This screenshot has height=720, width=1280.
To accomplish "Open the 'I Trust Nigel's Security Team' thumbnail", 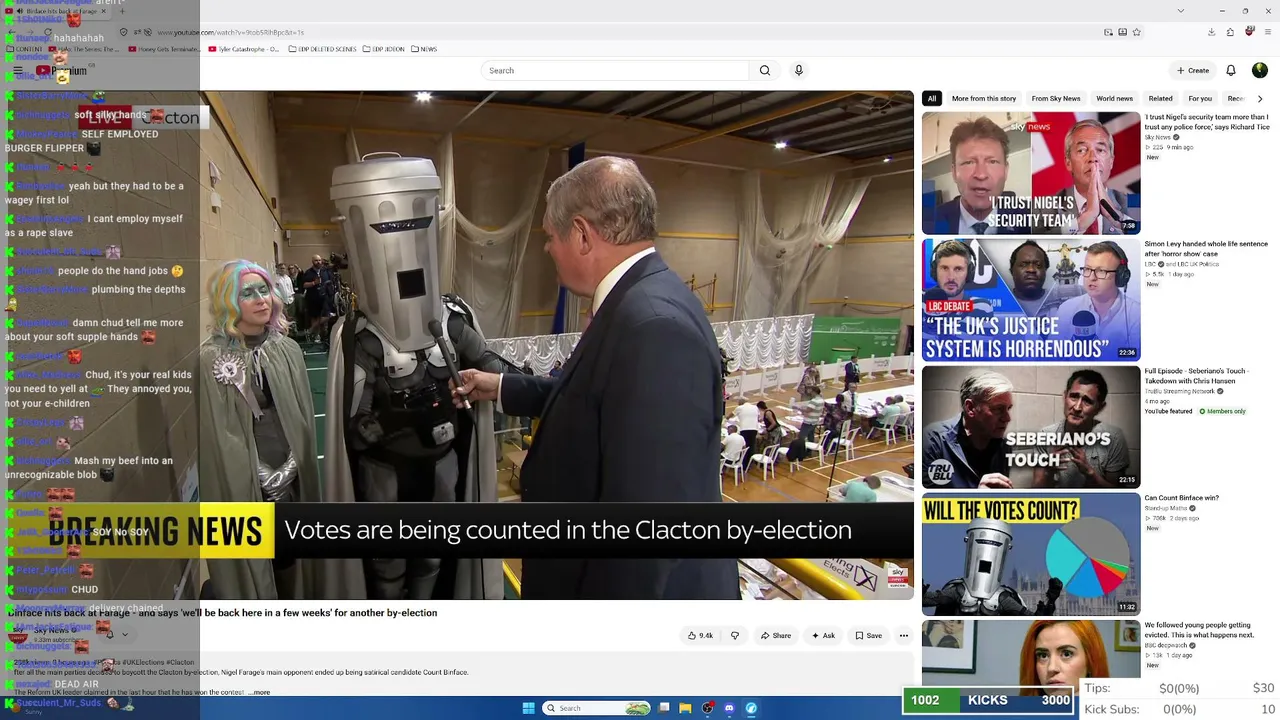I will tap(1031, 173).
